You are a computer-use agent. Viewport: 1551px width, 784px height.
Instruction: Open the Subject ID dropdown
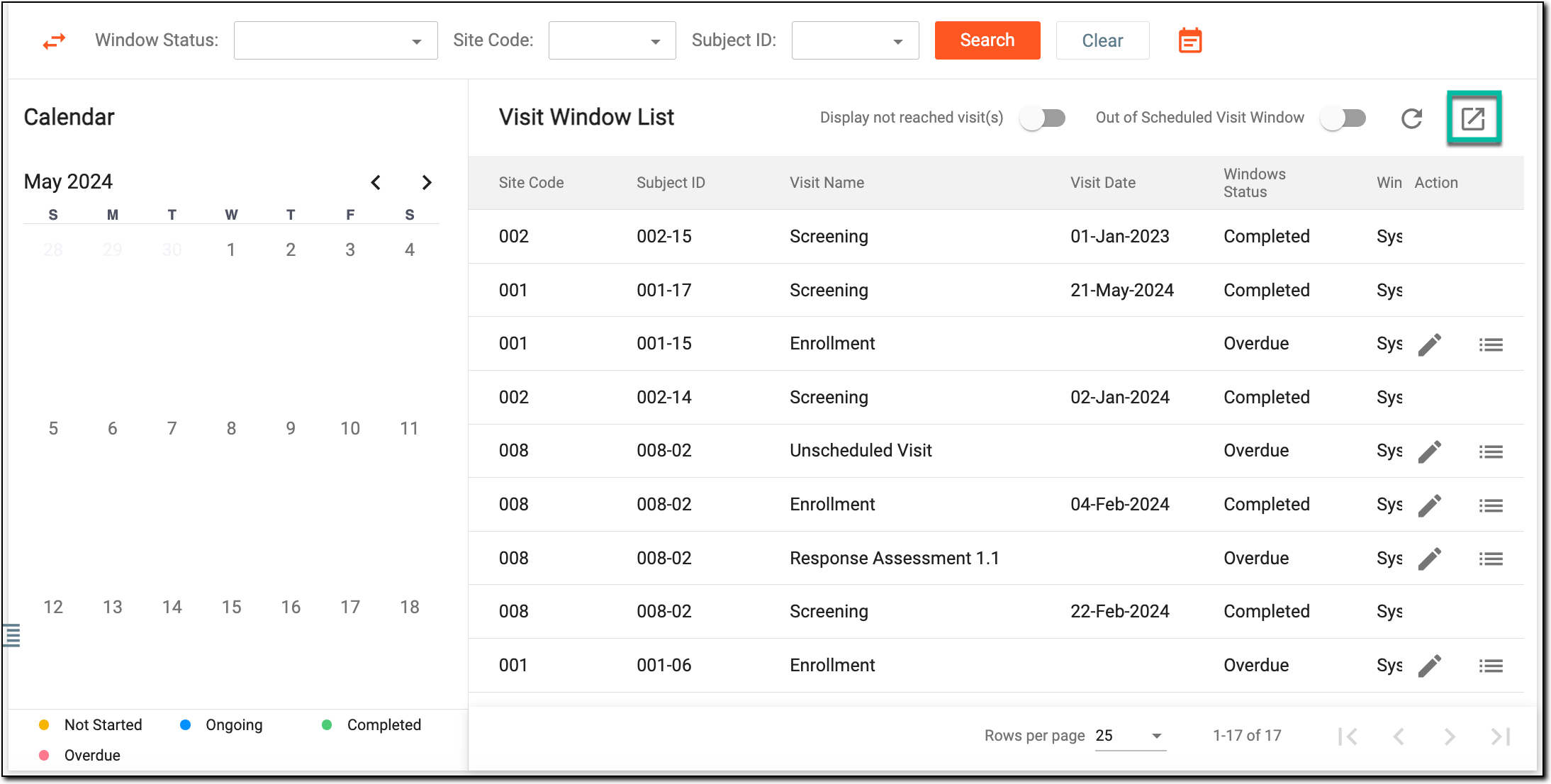(x=855, y=41)
